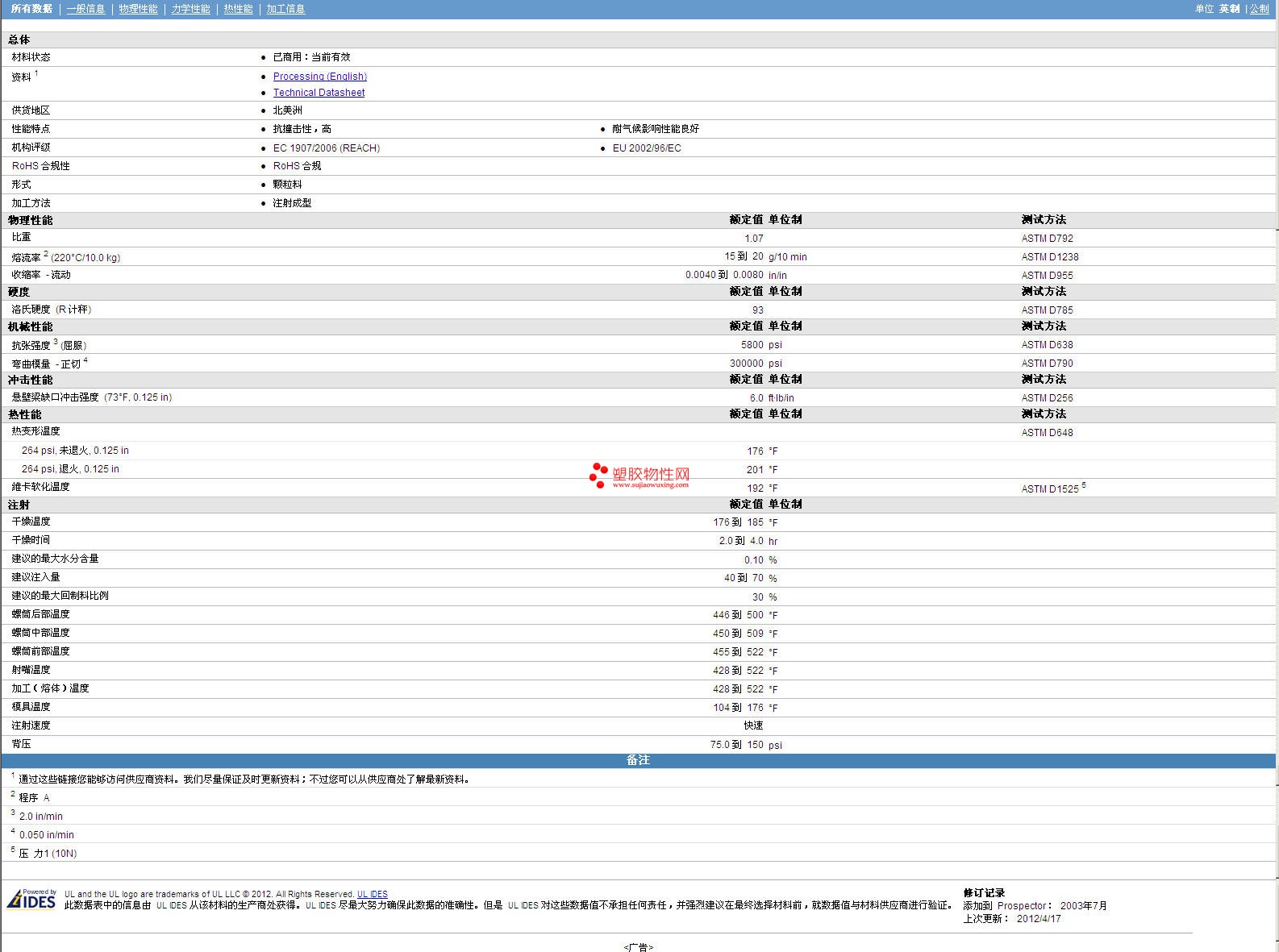Click the 注射成型 processing method entry
1279x952 pixels.
point(292,203)
